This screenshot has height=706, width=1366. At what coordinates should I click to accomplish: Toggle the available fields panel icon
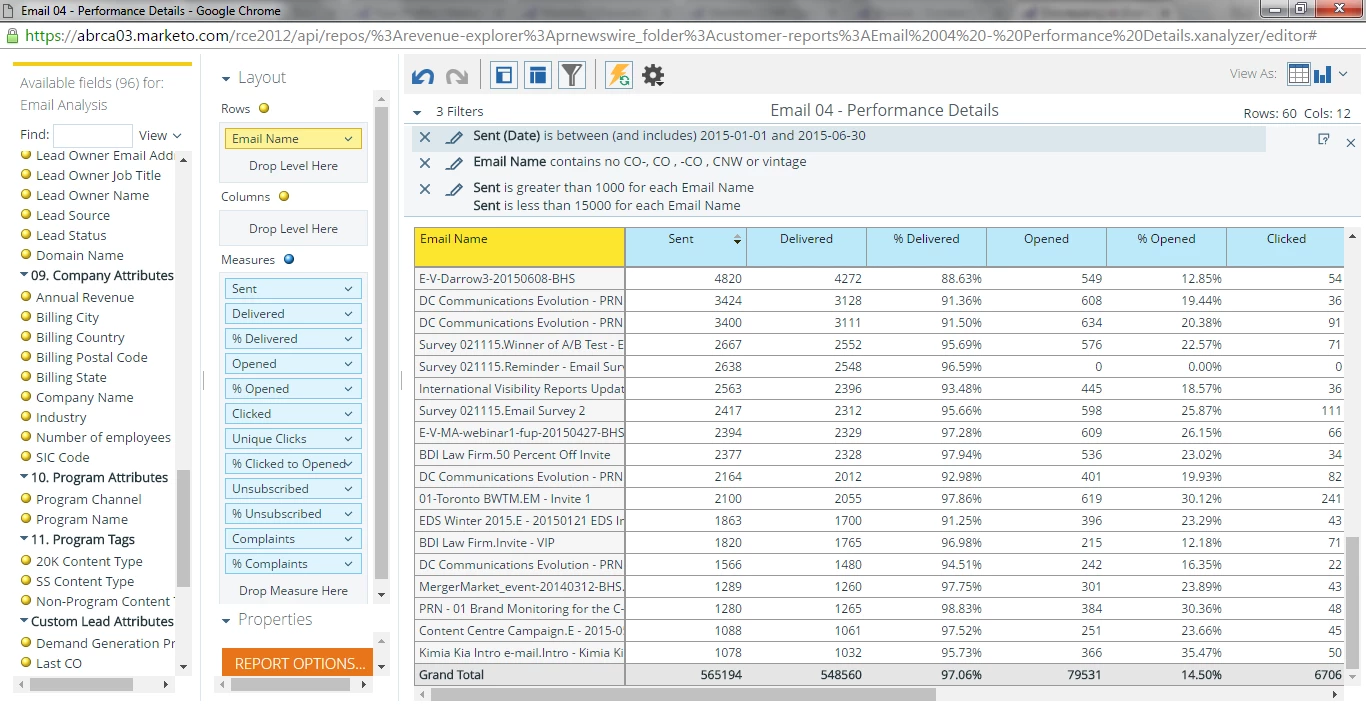pos(504,75)
